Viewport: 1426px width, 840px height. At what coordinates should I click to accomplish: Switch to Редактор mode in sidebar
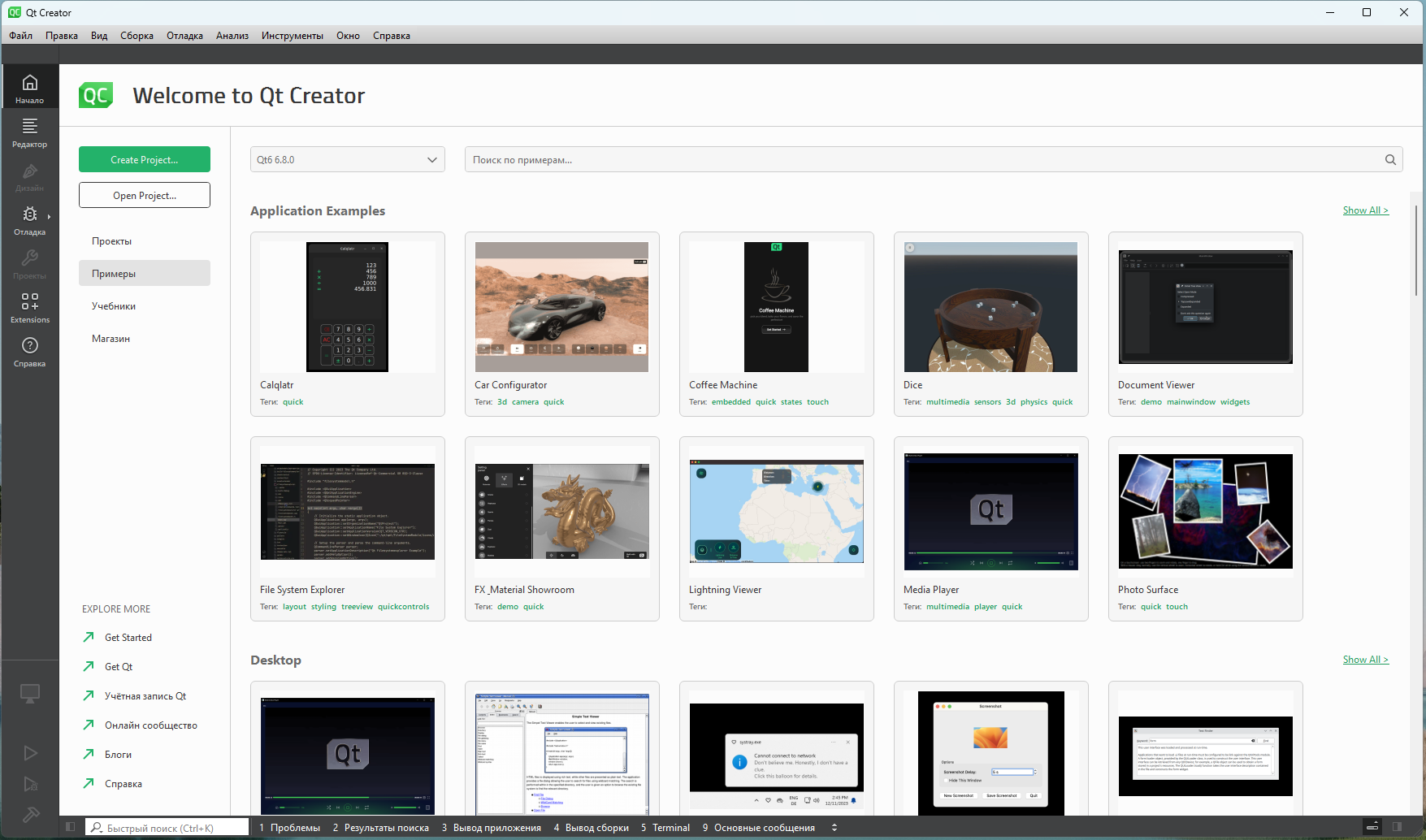(29, 132)
